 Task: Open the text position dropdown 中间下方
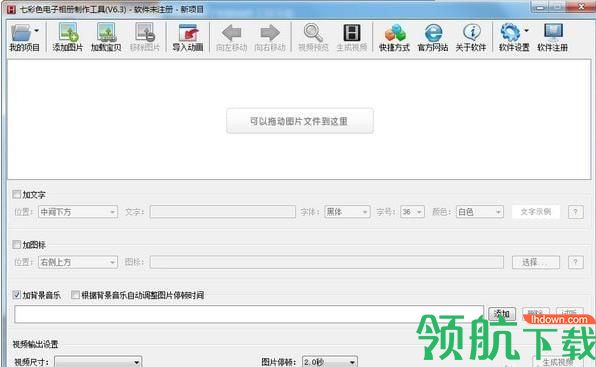click(x=78, y=212)
